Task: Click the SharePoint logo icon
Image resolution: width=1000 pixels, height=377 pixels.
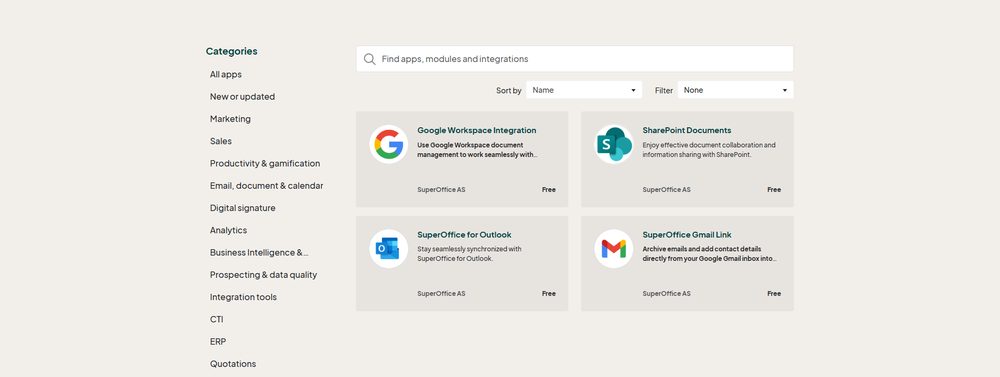Action: [x=614, y=144]
